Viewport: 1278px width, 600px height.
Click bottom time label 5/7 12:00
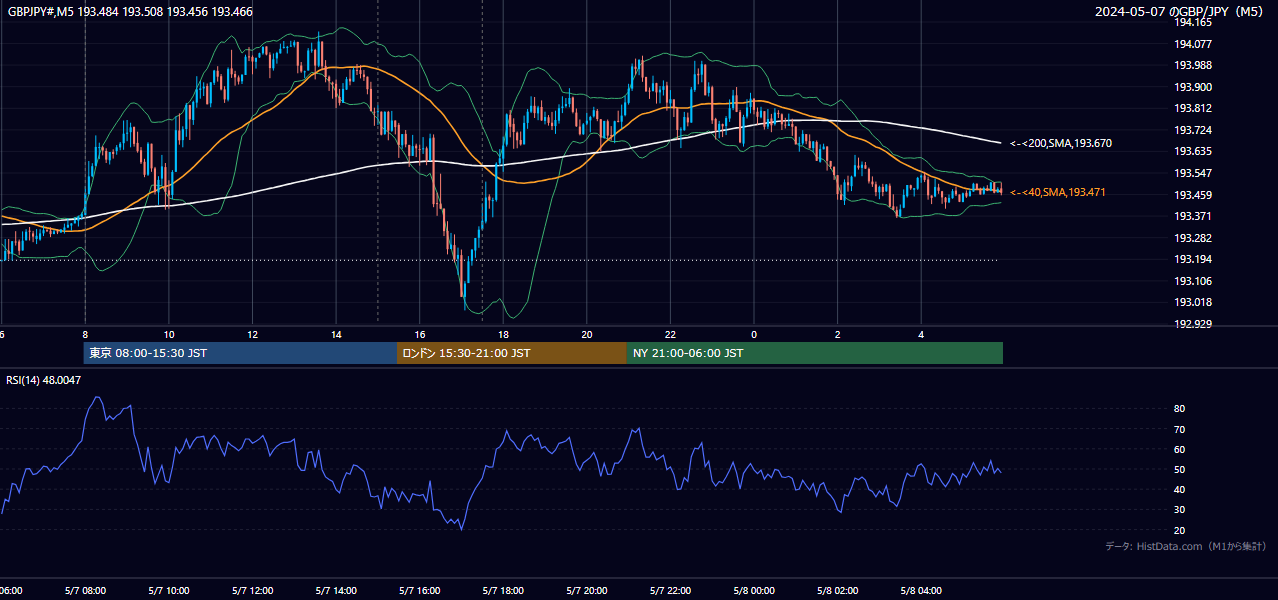(251, 591)
